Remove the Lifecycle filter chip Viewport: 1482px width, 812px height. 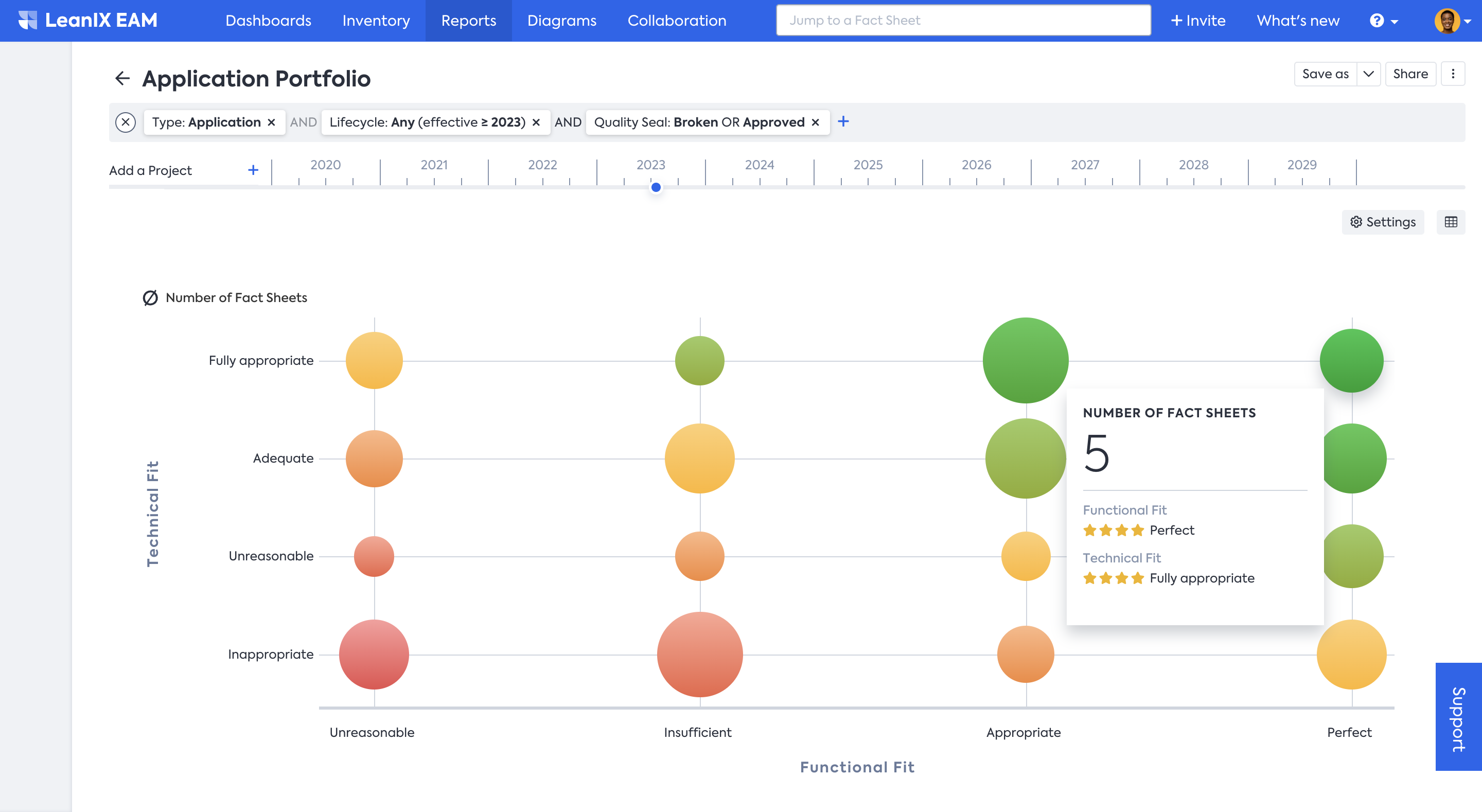coord(536,122)
